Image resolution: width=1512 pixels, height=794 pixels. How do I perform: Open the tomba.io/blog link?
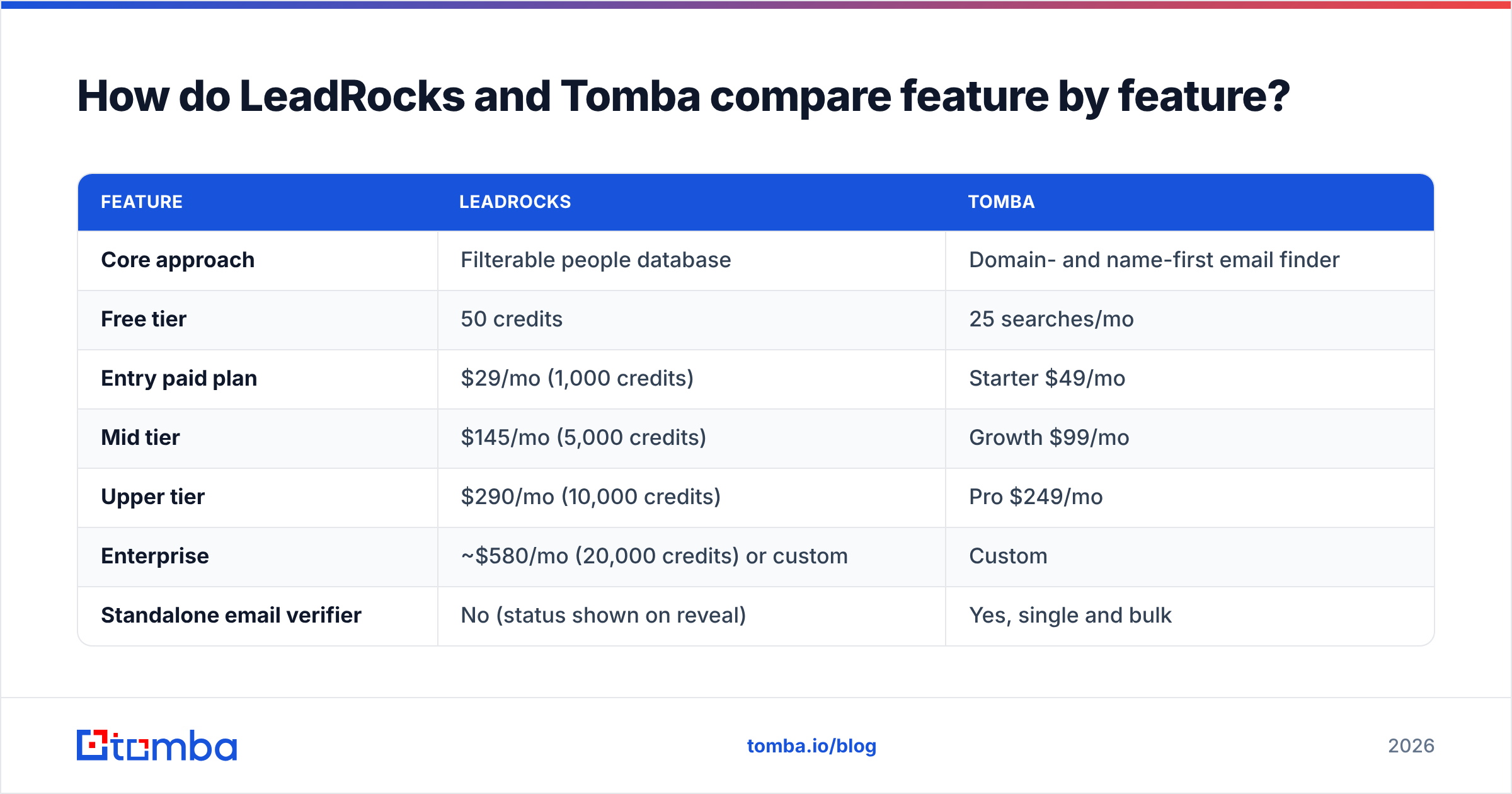(x=811, y=746)
